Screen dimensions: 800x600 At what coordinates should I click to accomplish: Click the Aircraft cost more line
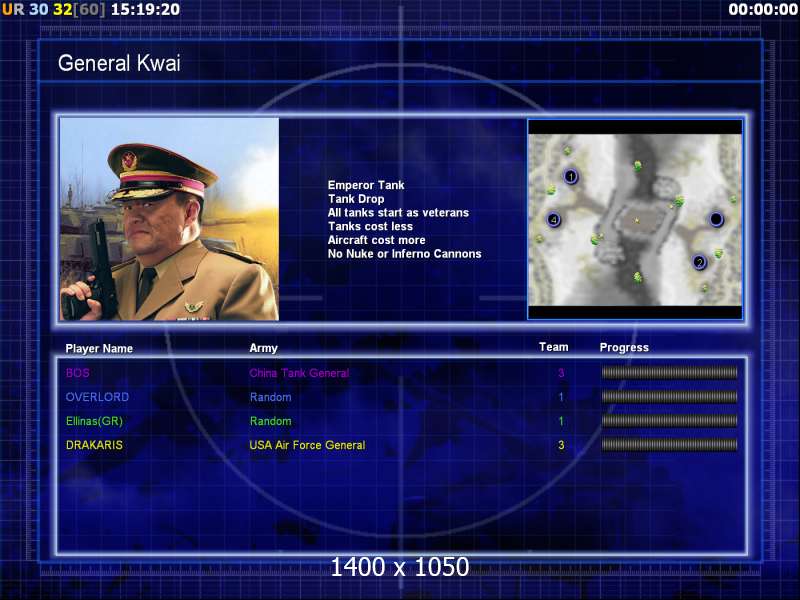376,240
